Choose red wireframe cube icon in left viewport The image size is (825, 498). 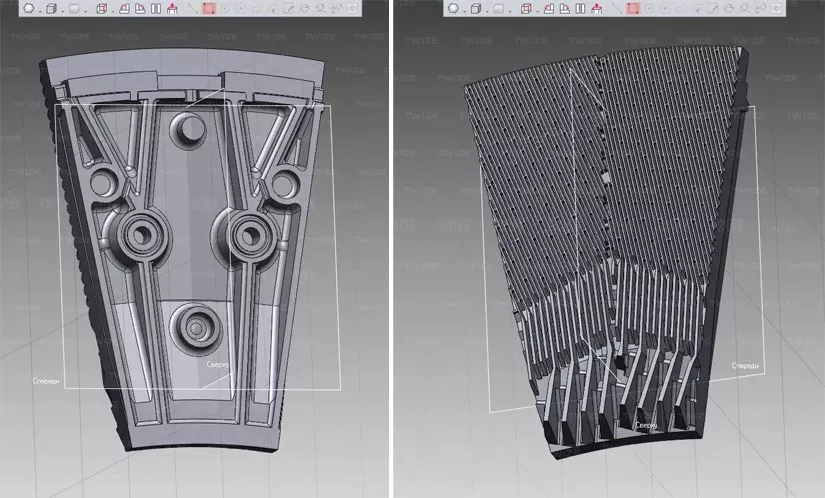tap(102, 8)
